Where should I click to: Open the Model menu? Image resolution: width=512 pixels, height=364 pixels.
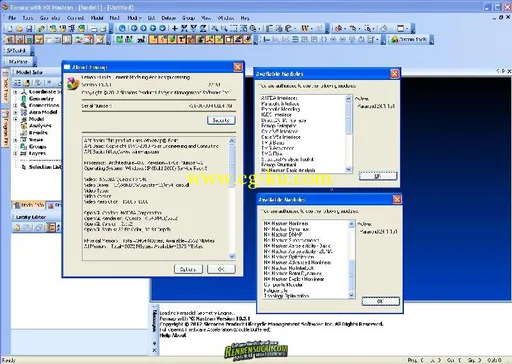pos(97,18)
